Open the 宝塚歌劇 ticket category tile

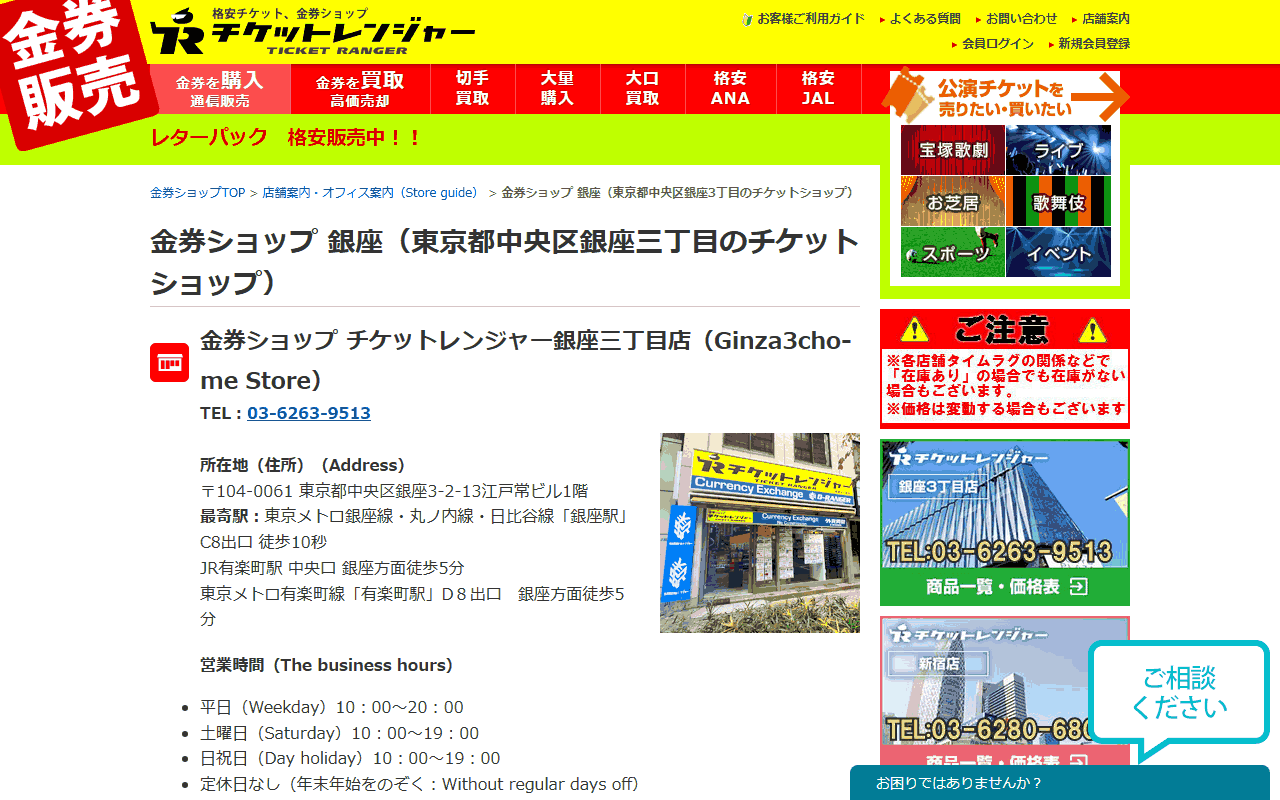(x=952, y=150)
